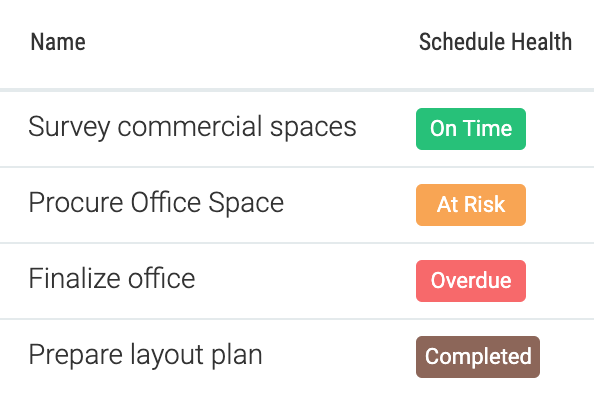The height and width of the screenshot is (394, 594).
Task: Open health status for Prepare layout plan
Action: click(x=478, y=357)
